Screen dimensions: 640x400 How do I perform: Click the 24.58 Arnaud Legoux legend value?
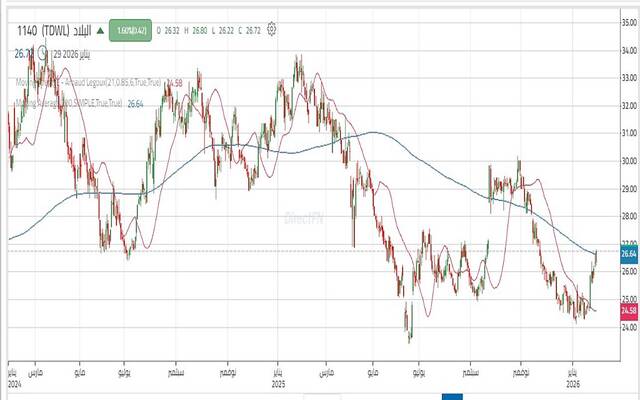[x=173, y=82]
